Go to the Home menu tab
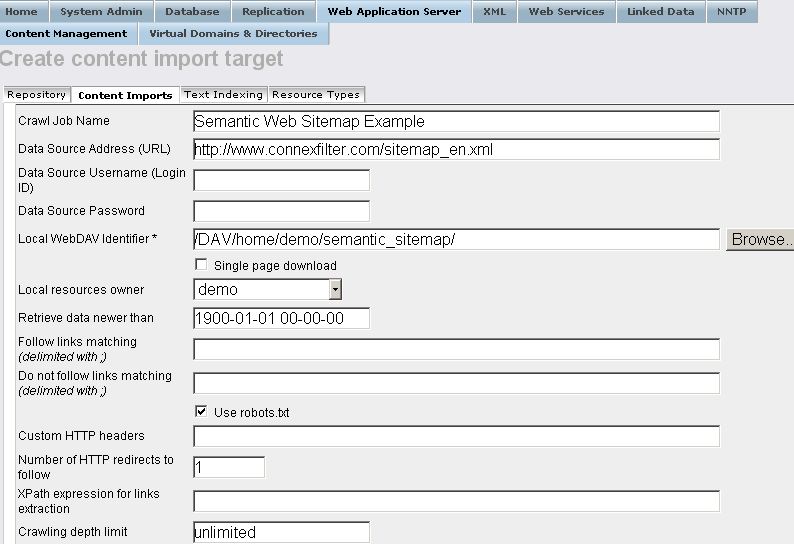794x544 pixels. (22, 12)
